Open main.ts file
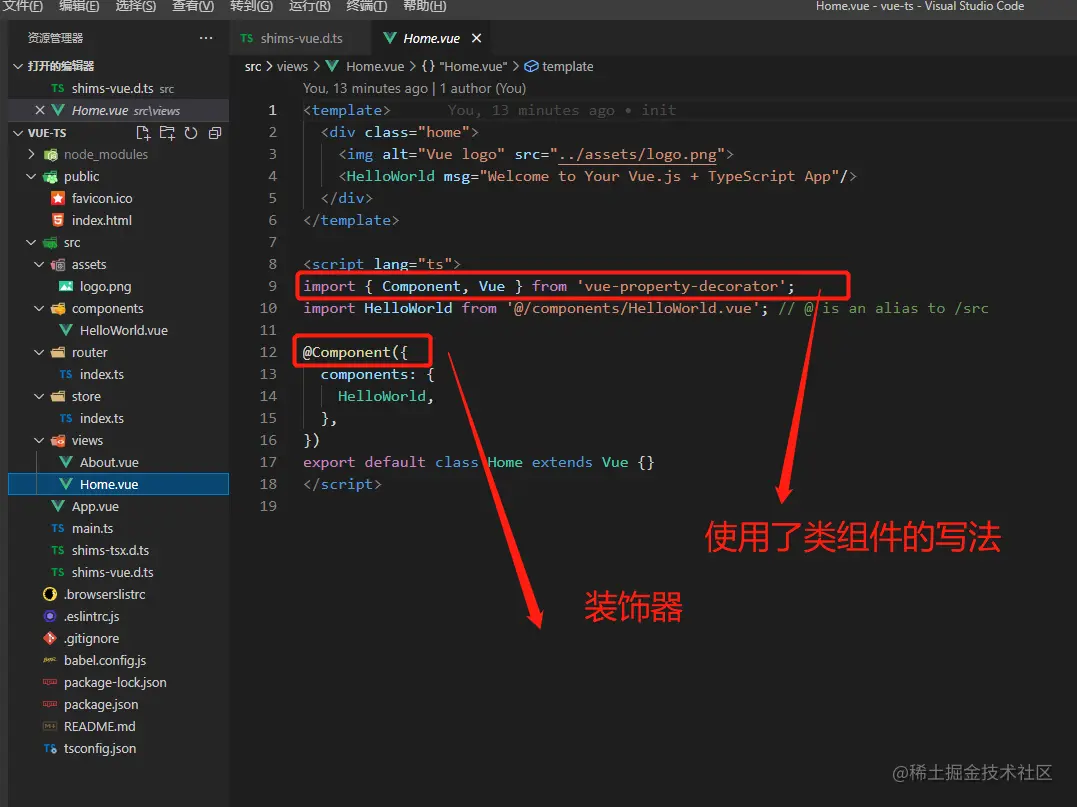The height and width of the screenshot is (807, 1077). pyautogui.click(x=118, y=528)
